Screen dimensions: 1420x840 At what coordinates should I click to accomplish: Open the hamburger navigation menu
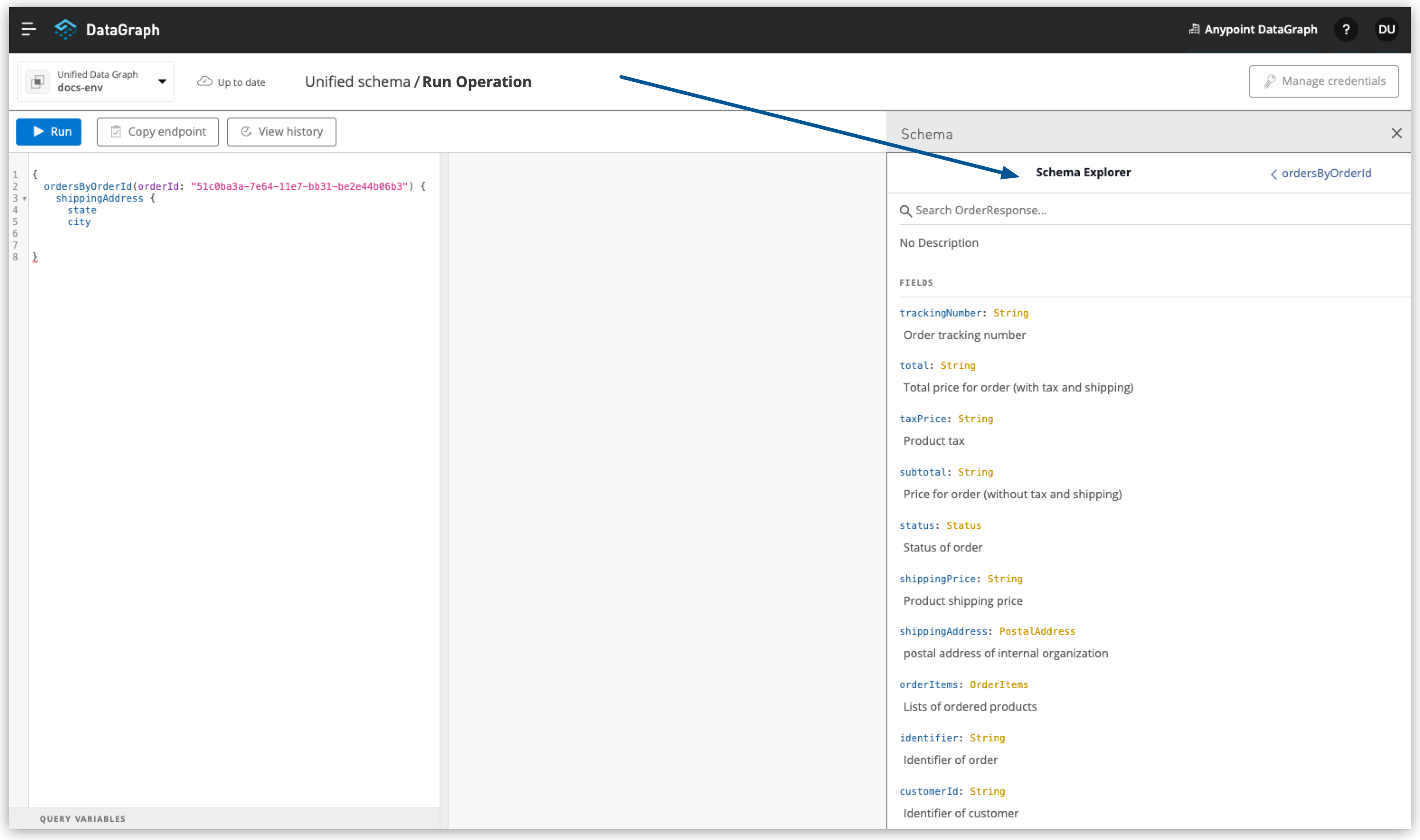click(28, 29)
